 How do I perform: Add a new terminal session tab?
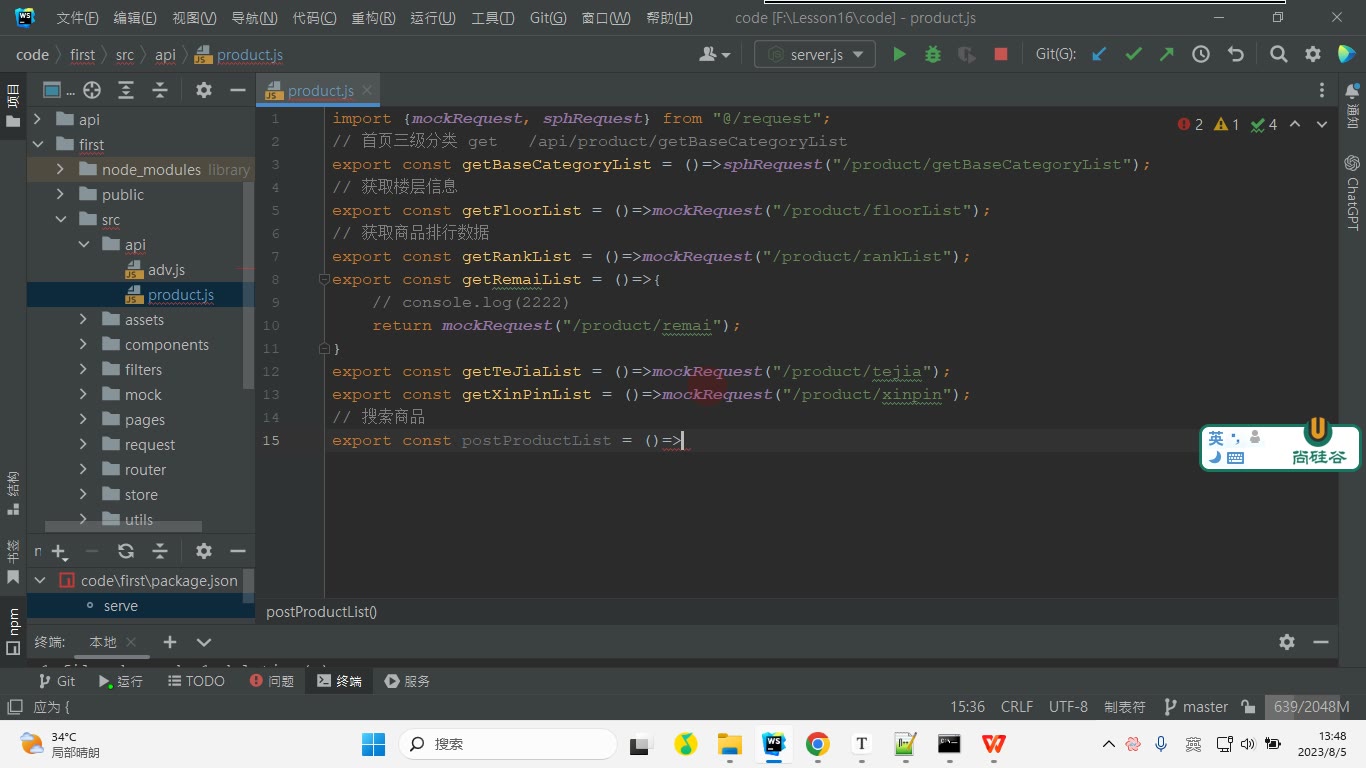point(170,642)
